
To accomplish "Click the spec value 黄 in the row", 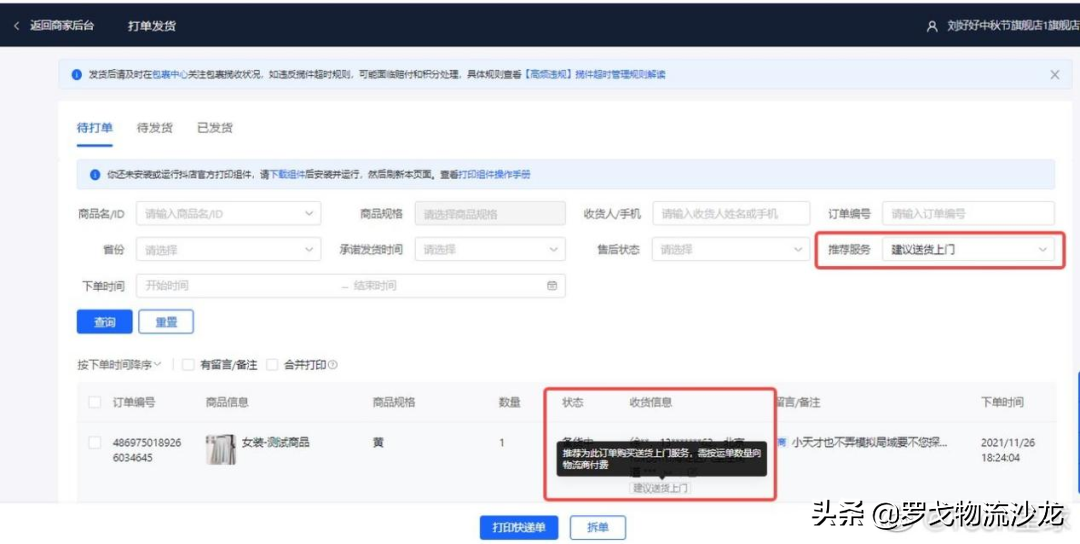I will coord(378,442).
